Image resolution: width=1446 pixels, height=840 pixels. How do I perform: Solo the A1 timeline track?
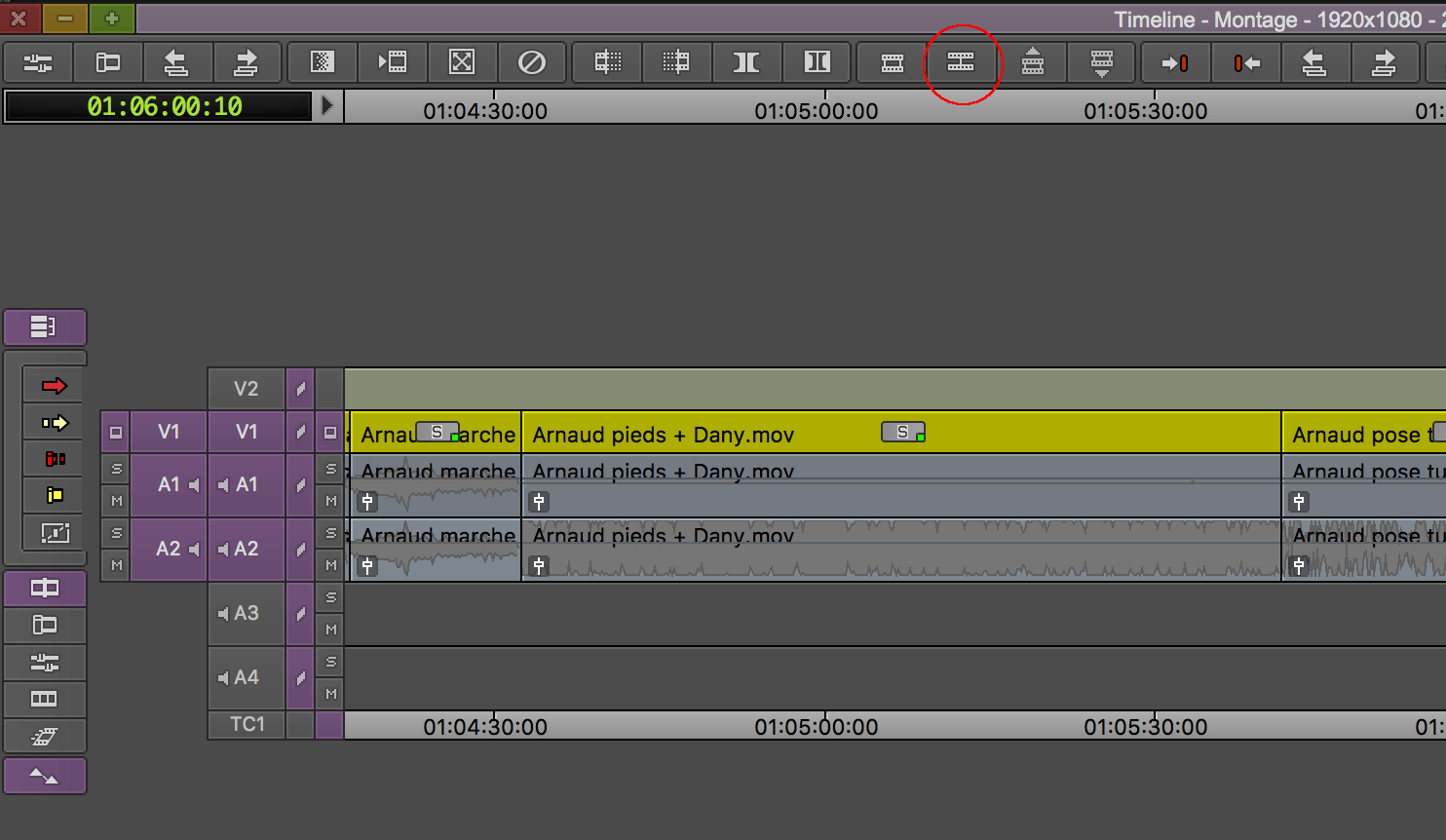tap(330, 469)
